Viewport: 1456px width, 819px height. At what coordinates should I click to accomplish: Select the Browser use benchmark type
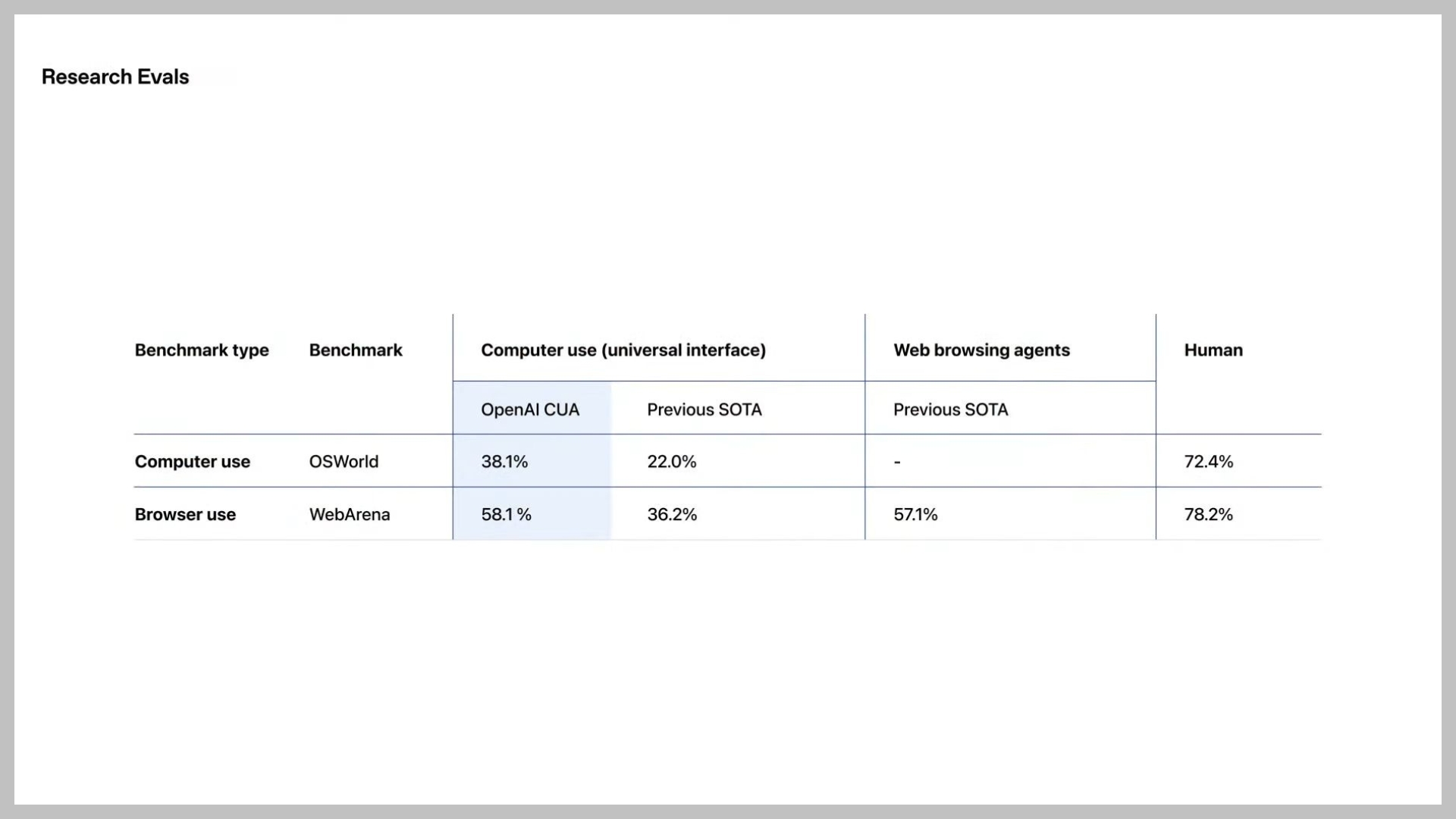185,514
